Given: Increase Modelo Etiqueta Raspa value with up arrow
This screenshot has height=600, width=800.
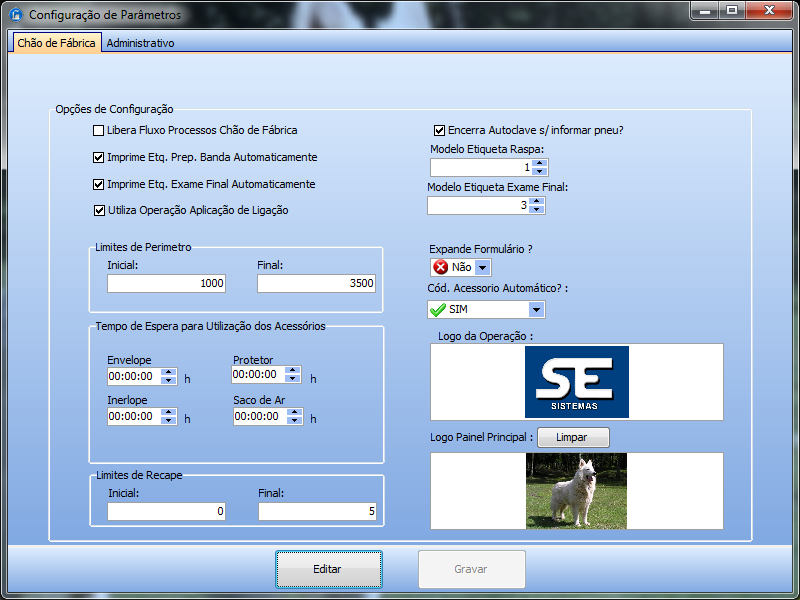Looking at the screenshot, I should pyautogui.click(x=540, y=163).
